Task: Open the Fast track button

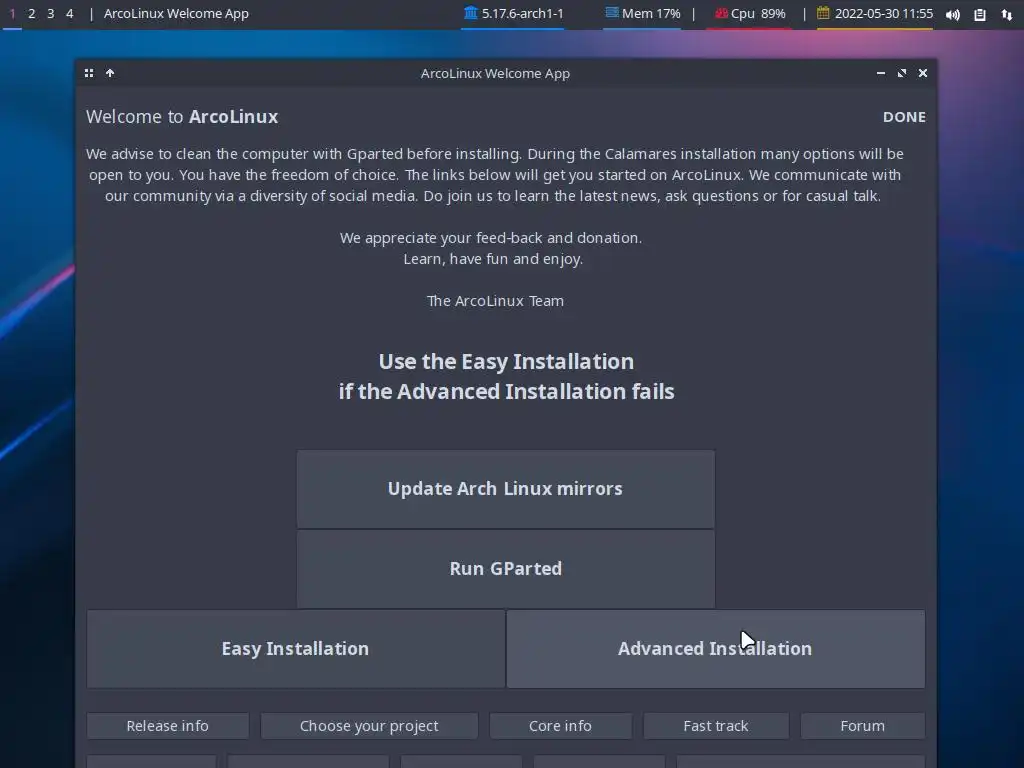Action: pyautogui.click(x=716, y=726)
